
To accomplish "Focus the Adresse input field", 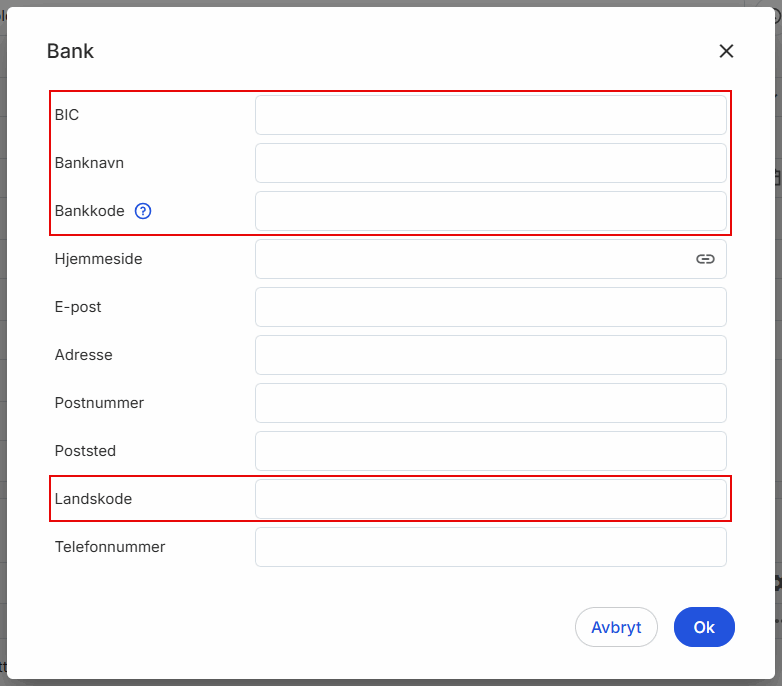I will [491, 355].
